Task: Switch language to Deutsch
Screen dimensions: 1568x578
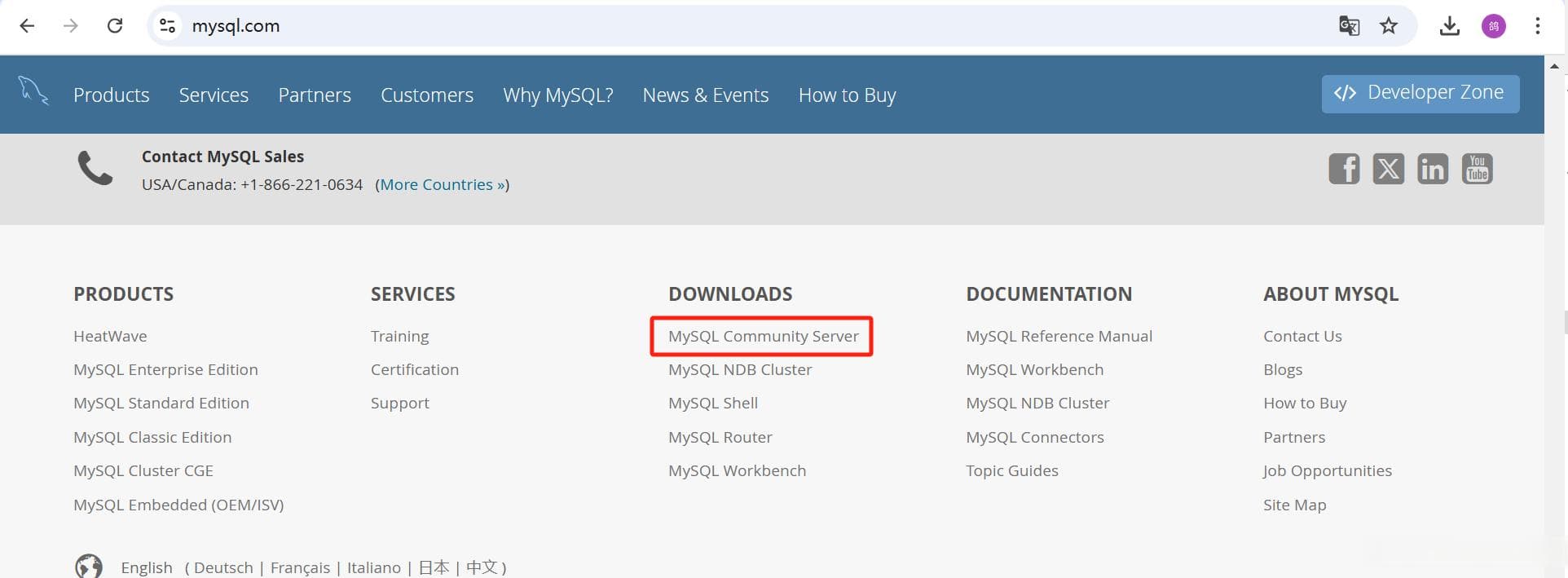Action: pos(223,567)
